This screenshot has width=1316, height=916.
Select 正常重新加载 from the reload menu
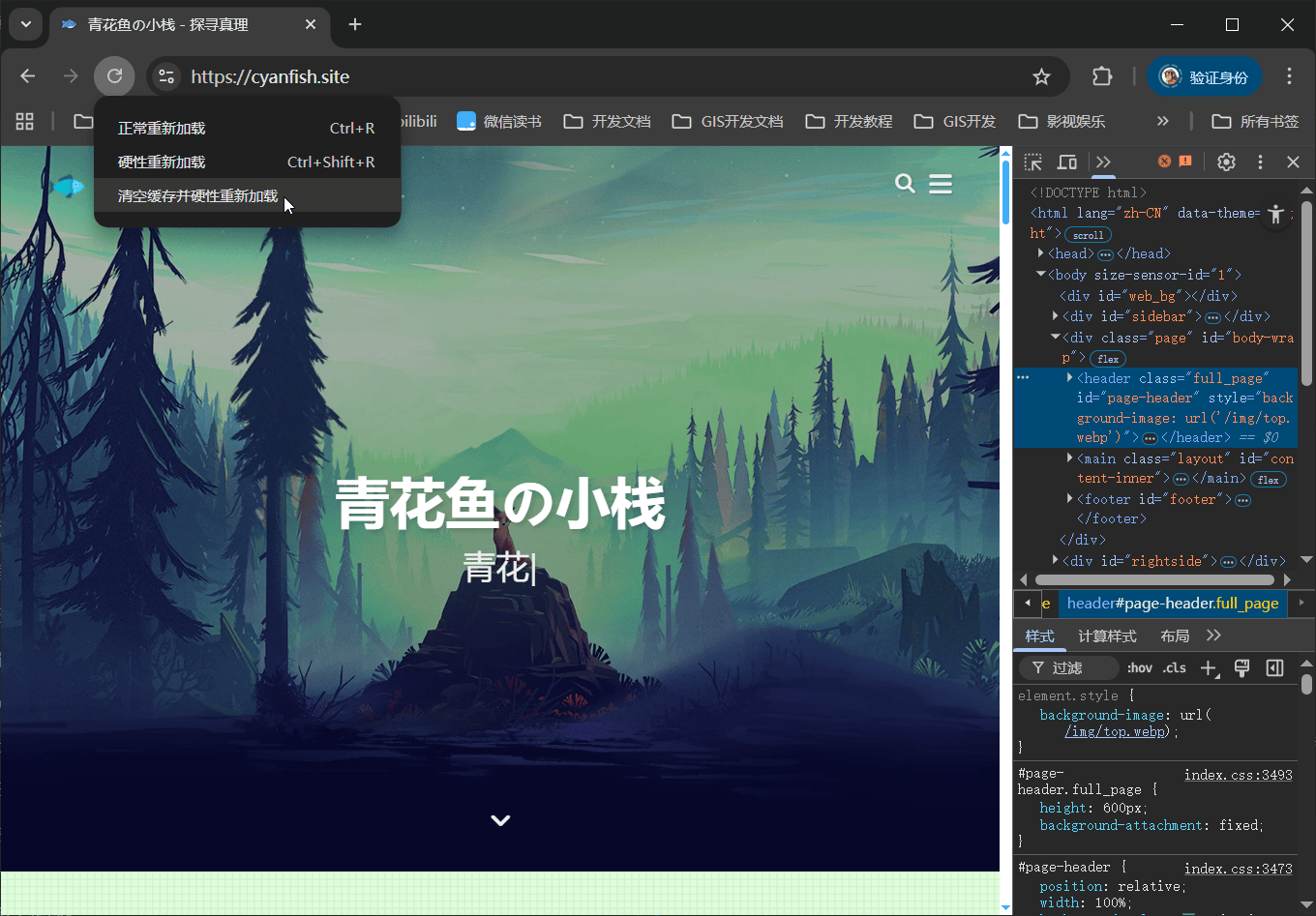[x=247, y=128]
